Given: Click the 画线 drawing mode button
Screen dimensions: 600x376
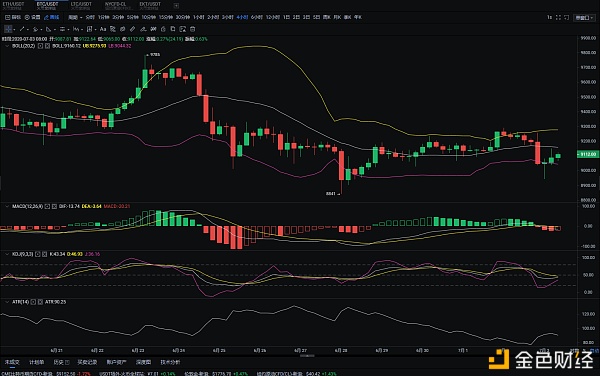Looking at the screenshot, I should pyautogui.click(x=51, y=17).
